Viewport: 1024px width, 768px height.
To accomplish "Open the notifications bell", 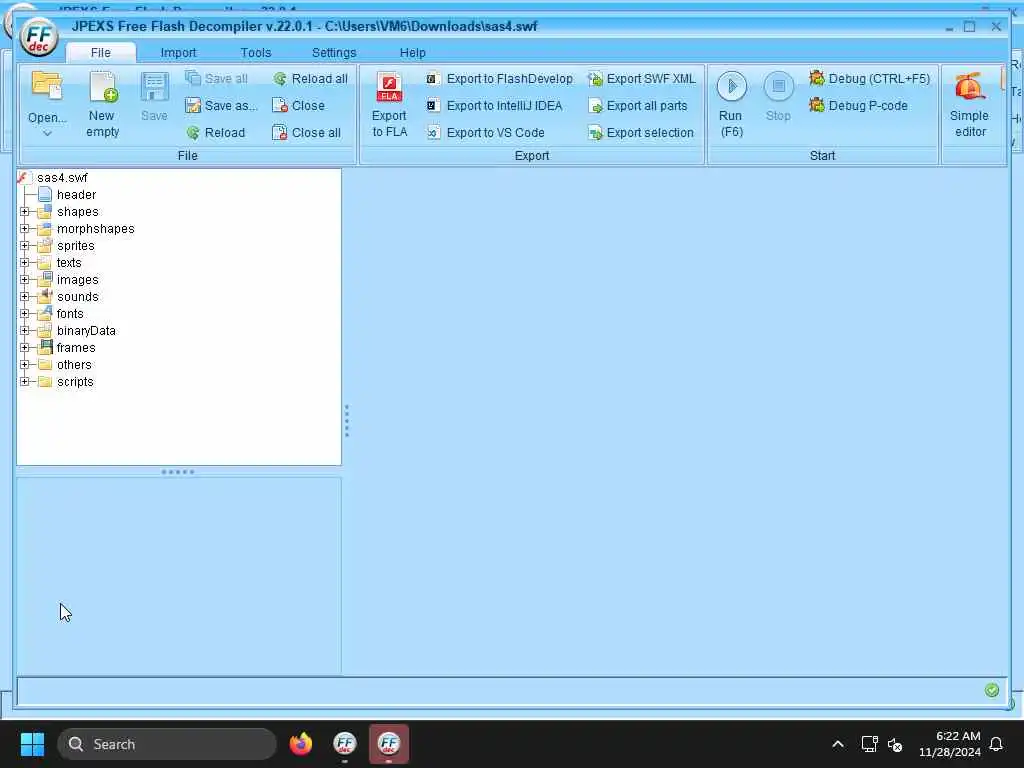I will coord(996,744).
